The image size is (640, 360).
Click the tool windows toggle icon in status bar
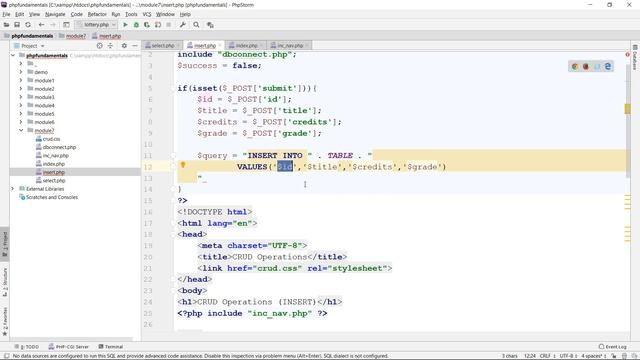pyautogui.click(x=6, y=356)
